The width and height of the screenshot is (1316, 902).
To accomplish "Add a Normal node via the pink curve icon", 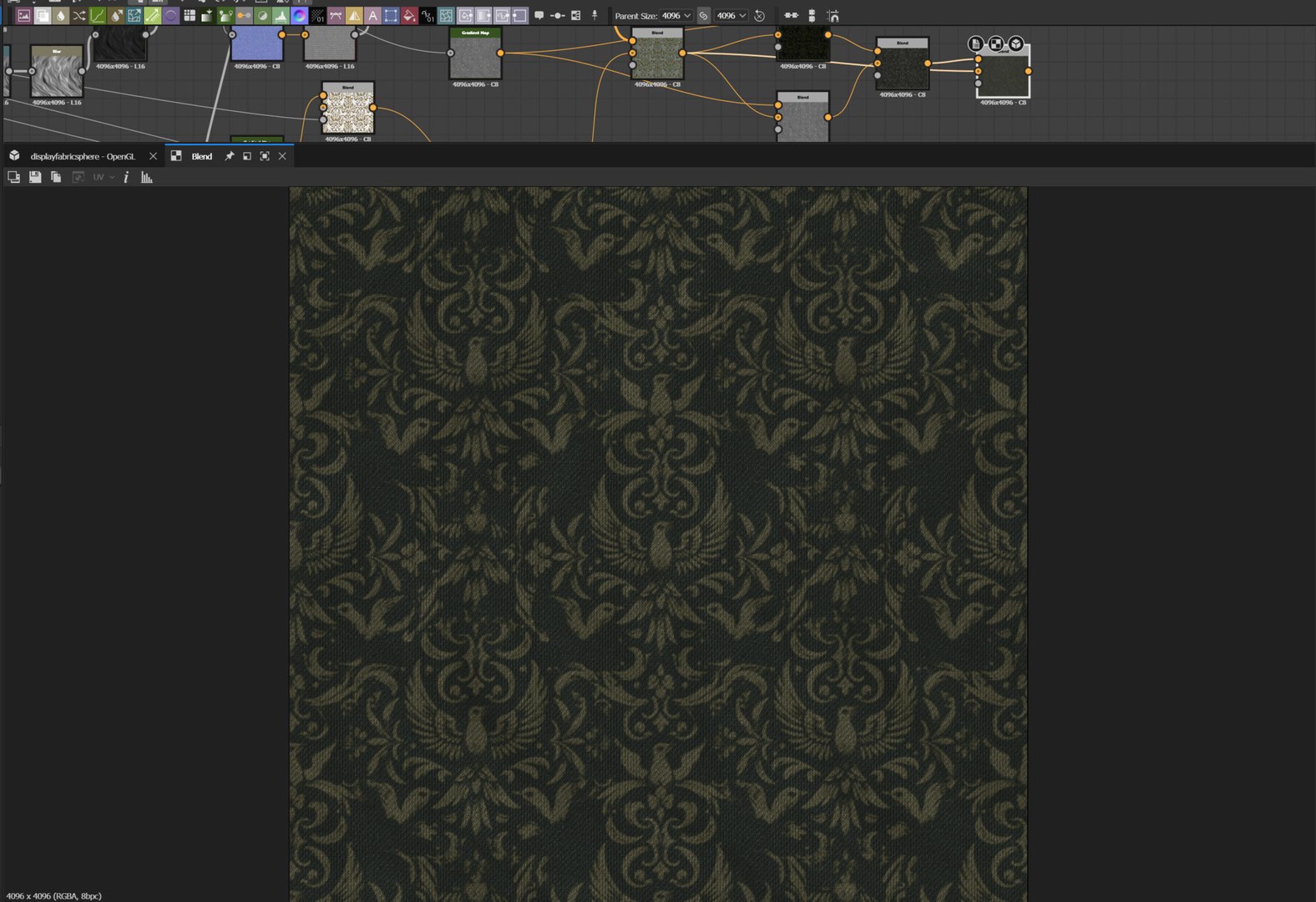I will [x=336, y=16].
